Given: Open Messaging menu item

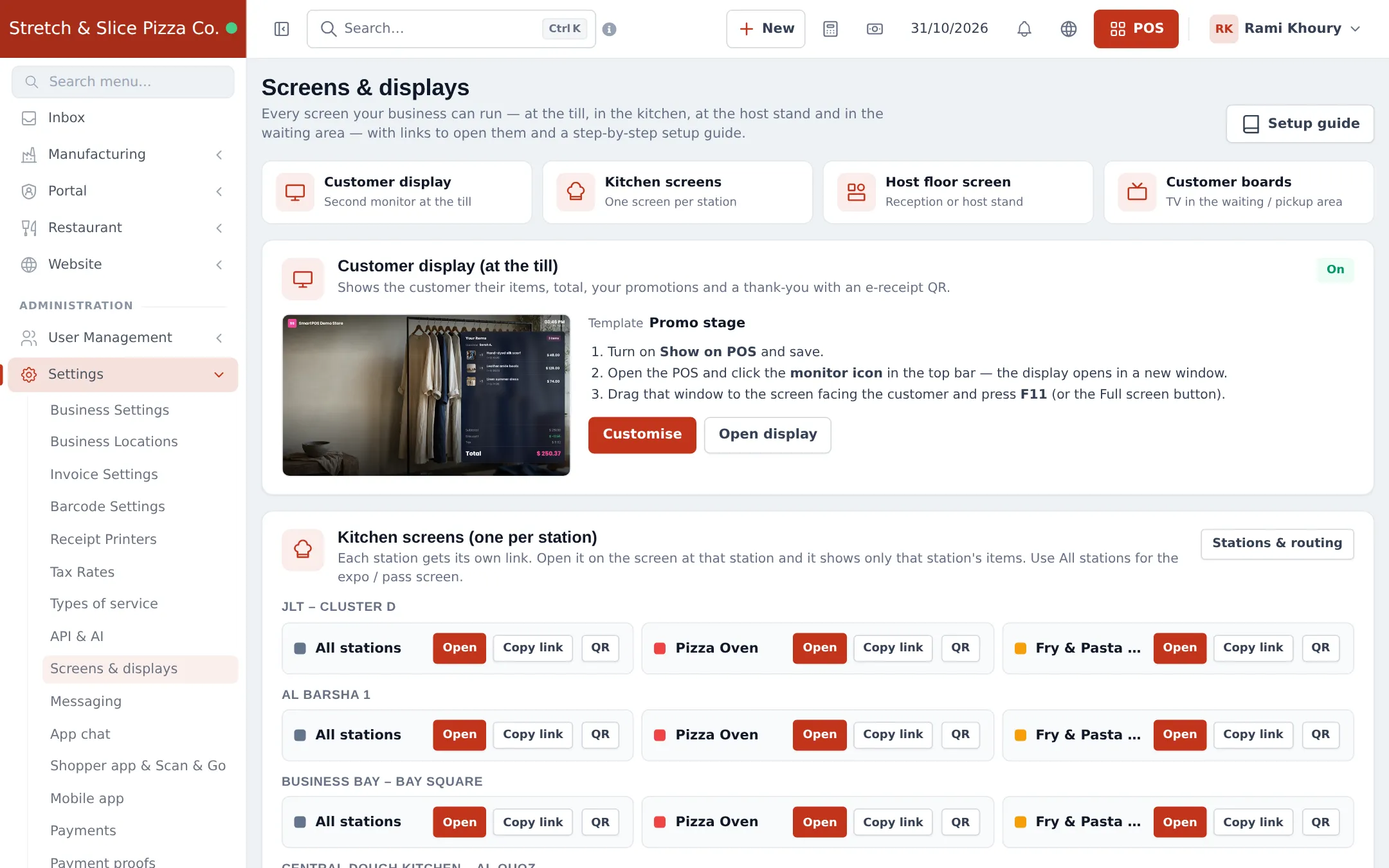Looking at the screenshot, I should click(x=86, y=701).
